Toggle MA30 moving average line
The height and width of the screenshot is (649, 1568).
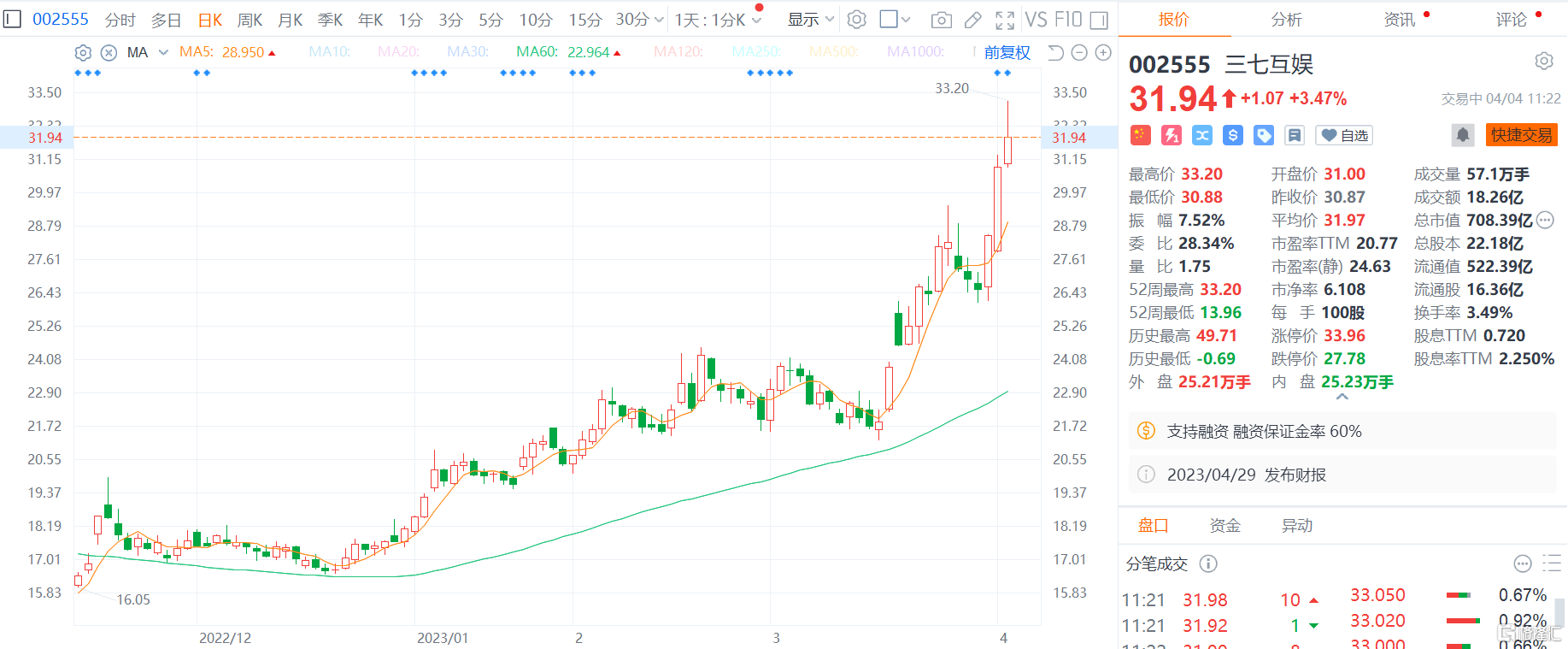tap(467, 52)
